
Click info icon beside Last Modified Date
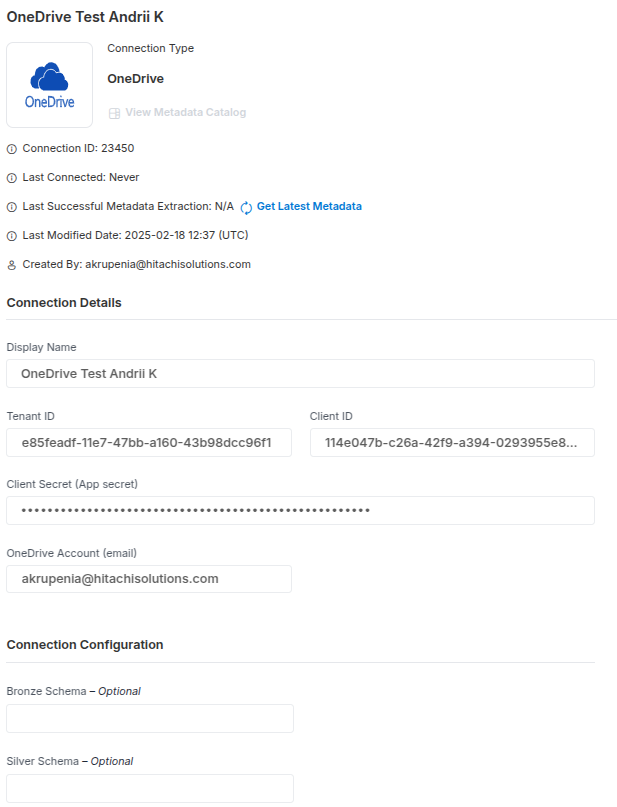11,236
